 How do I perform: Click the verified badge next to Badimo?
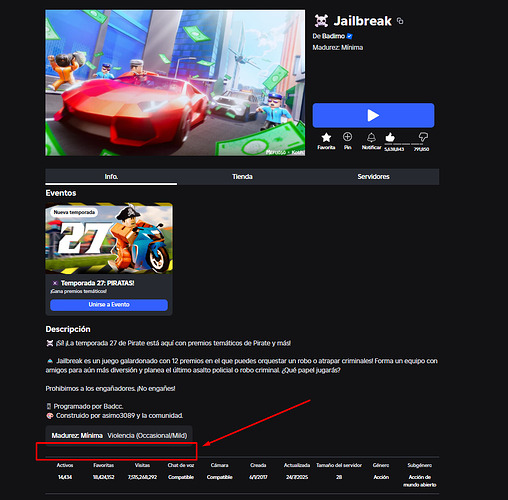pos(349,36)
